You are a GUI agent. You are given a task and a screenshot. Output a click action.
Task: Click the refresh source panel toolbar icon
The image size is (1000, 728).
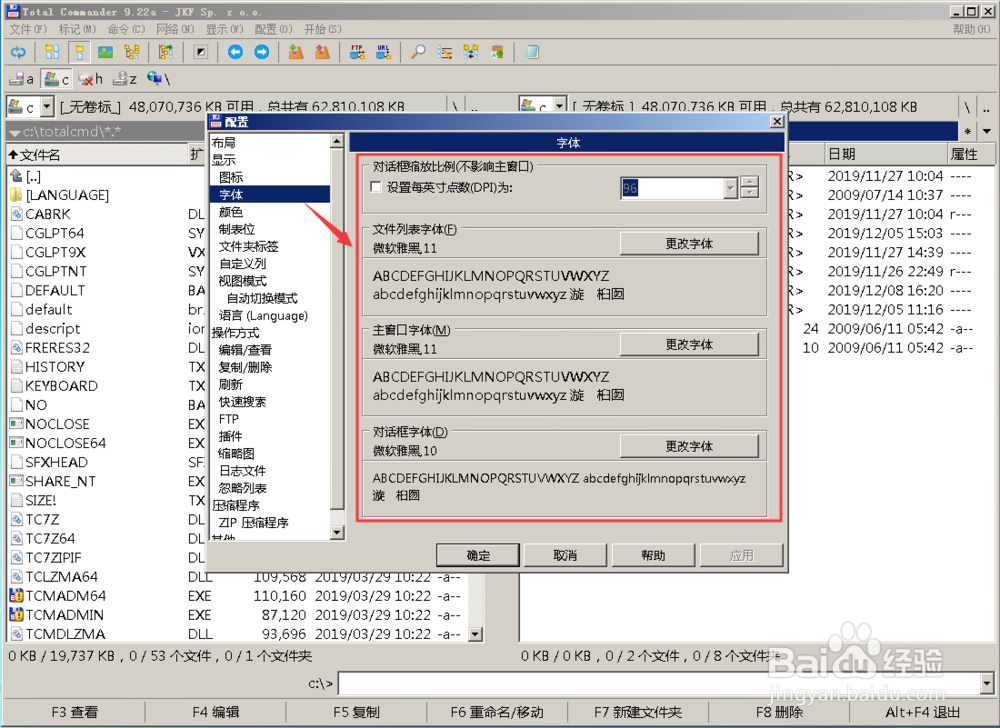[x=18, y=52]
